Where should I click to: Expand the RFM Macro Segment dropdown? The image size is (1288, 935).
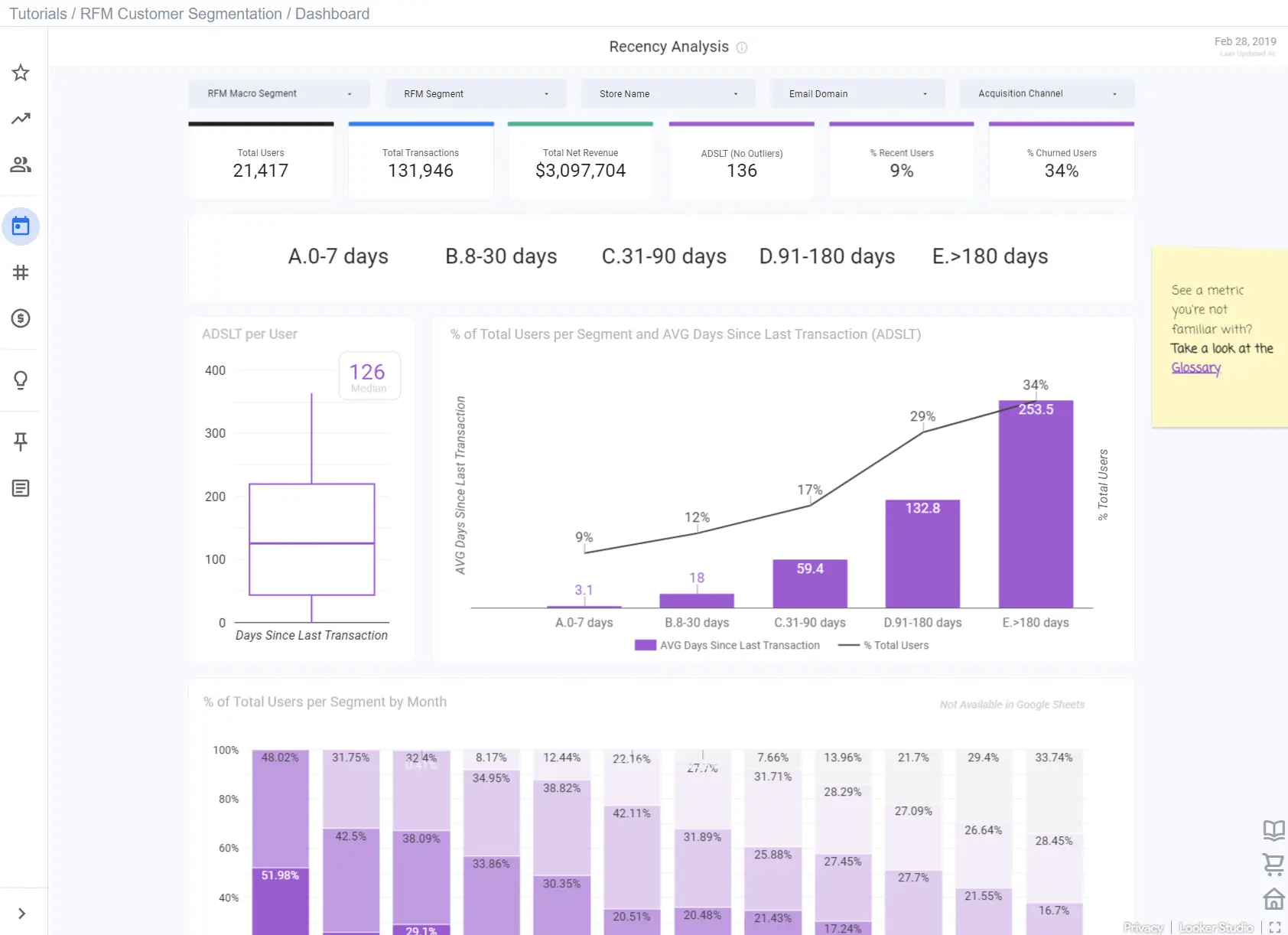click(279, 93)
